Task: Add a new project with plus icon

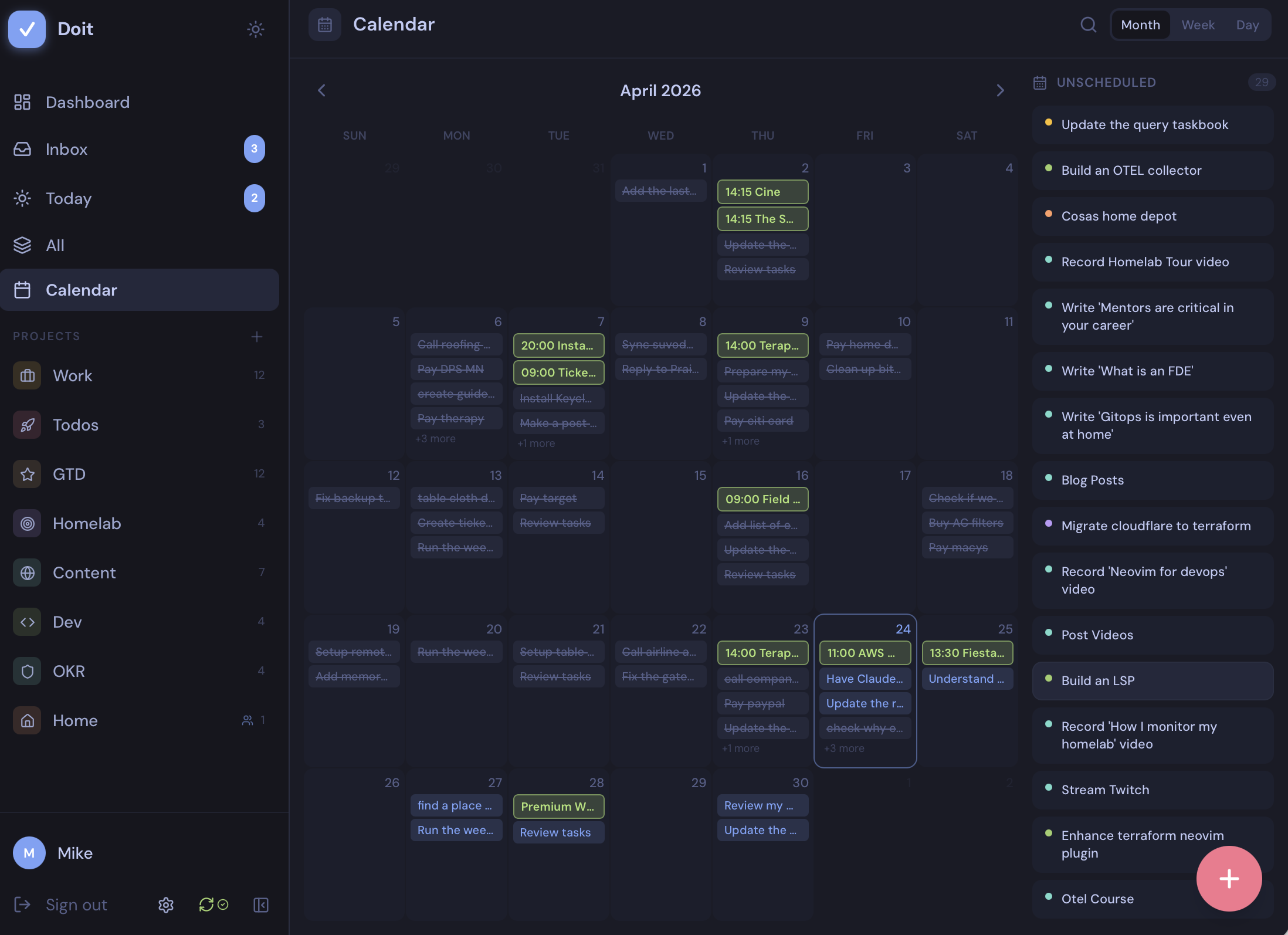Action: coord(256,336)
